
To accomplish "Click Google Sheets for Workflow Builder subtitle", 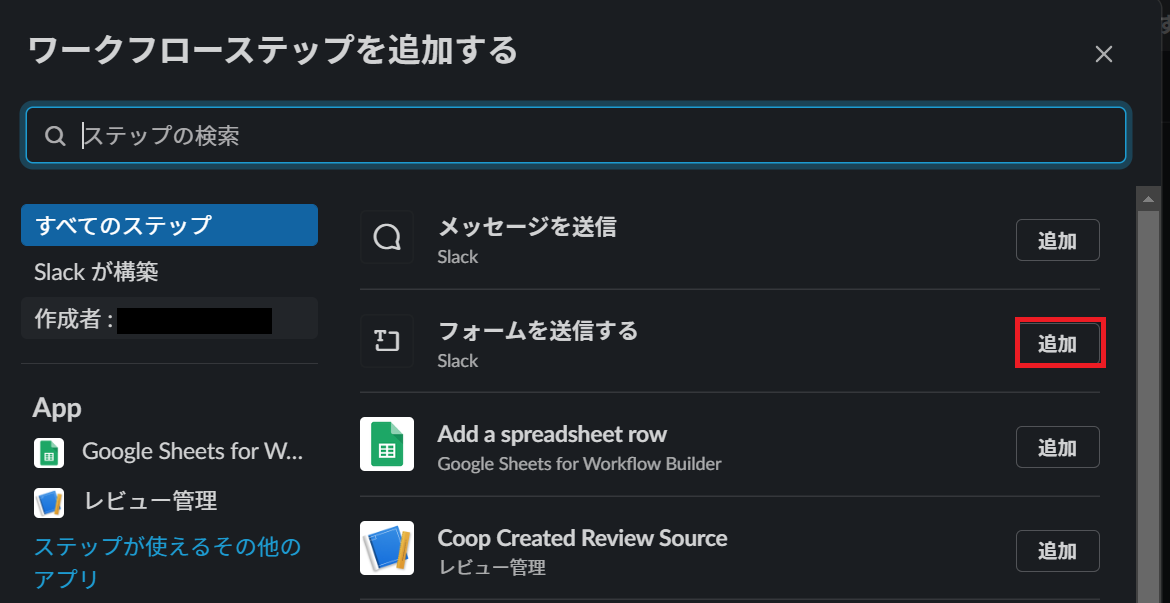I will tap(579, 464).
